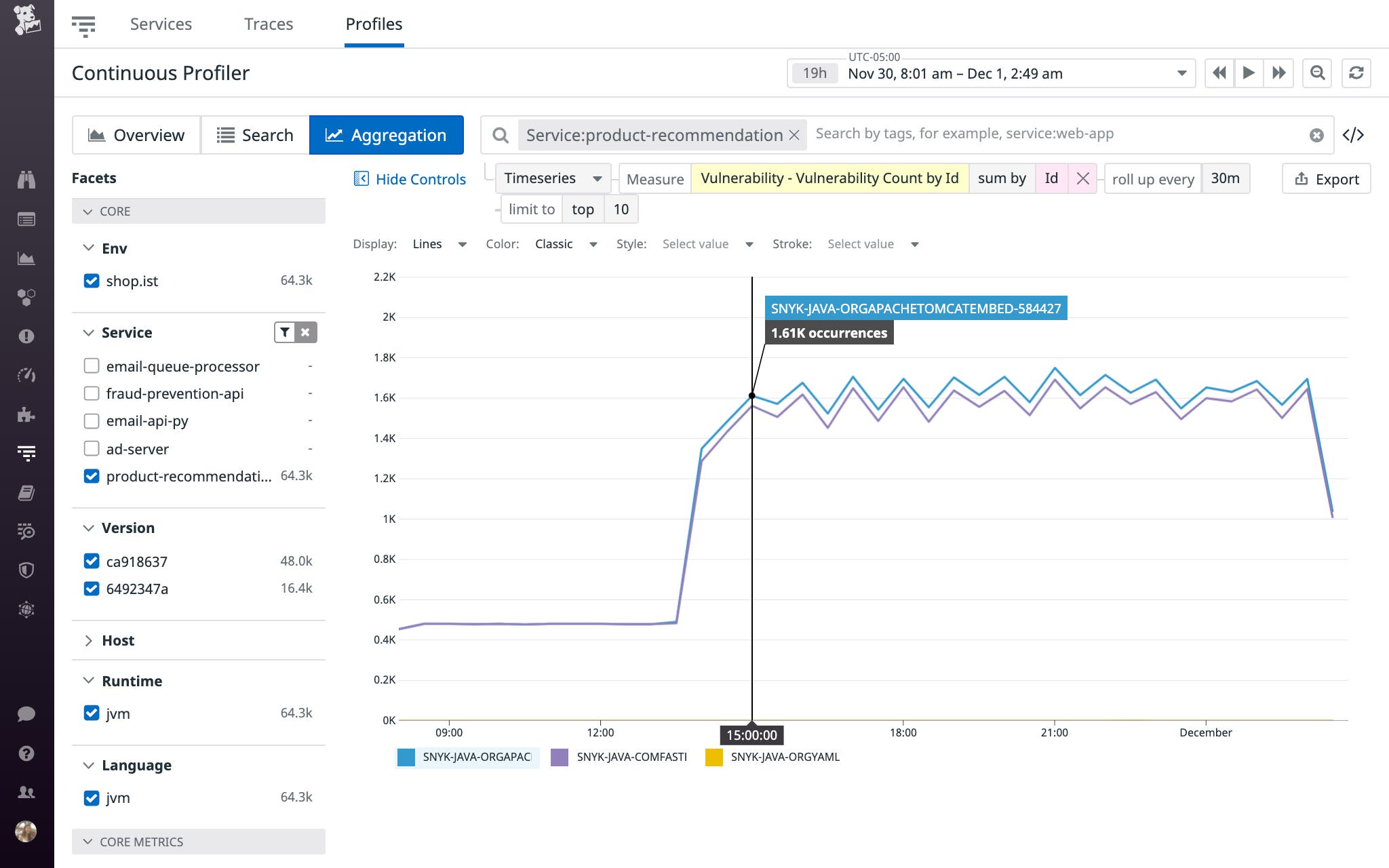Click the zoom-out magnifier icon near time controls
This screenshot has width=1389, height=868.
pyautogui.click(x=1316, y=73)
